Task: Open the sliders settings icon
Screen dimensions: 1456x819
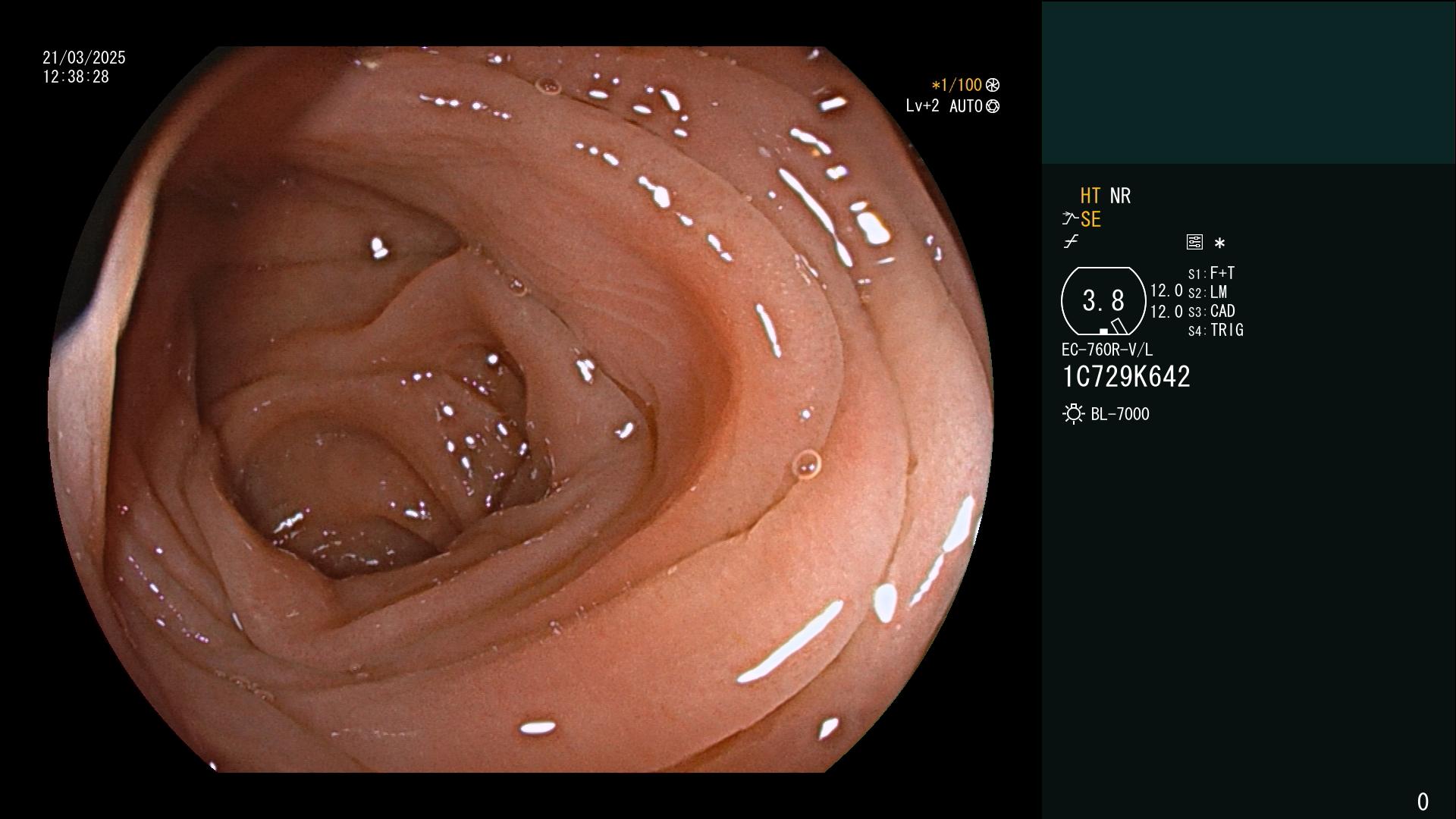Action: coord(1194,242)
